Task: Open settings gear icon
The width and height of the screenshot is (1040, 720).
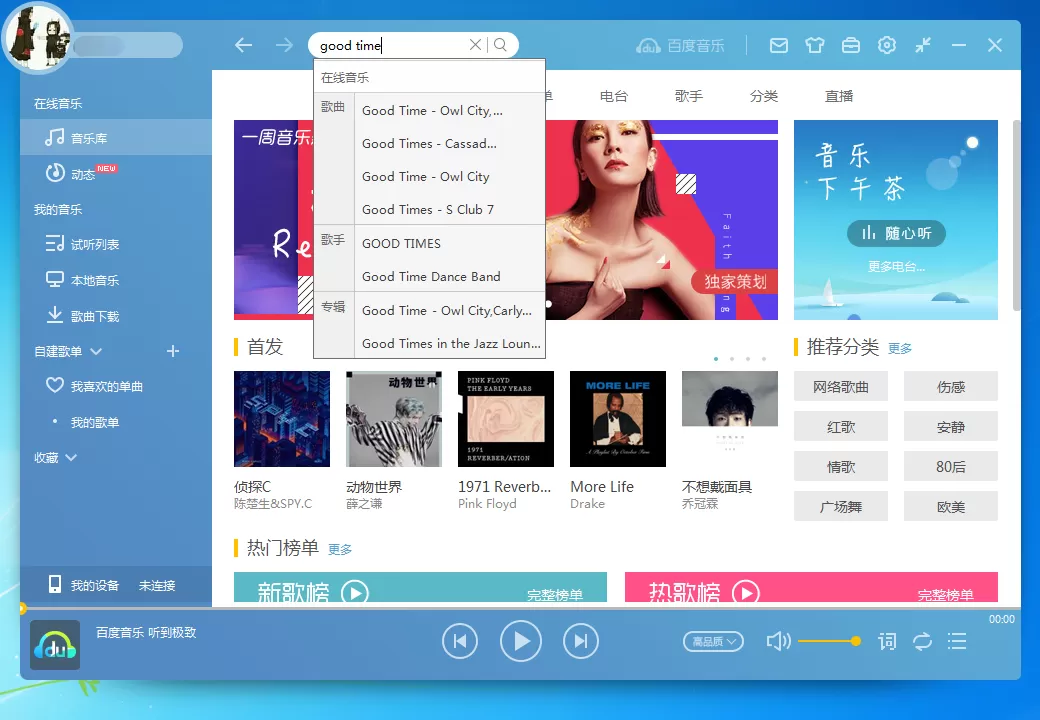Action: pyautogui.click(x=887, y=45)
